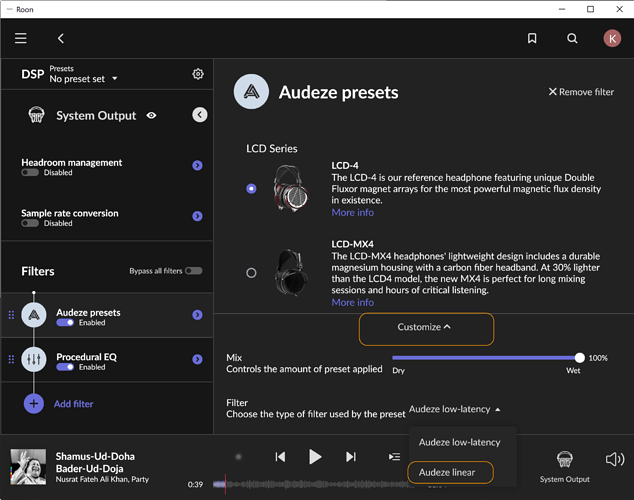Viewport: 634px width, 500px height.
Task: Open More info link for LCD-MX4
Action: click(353, 302)
